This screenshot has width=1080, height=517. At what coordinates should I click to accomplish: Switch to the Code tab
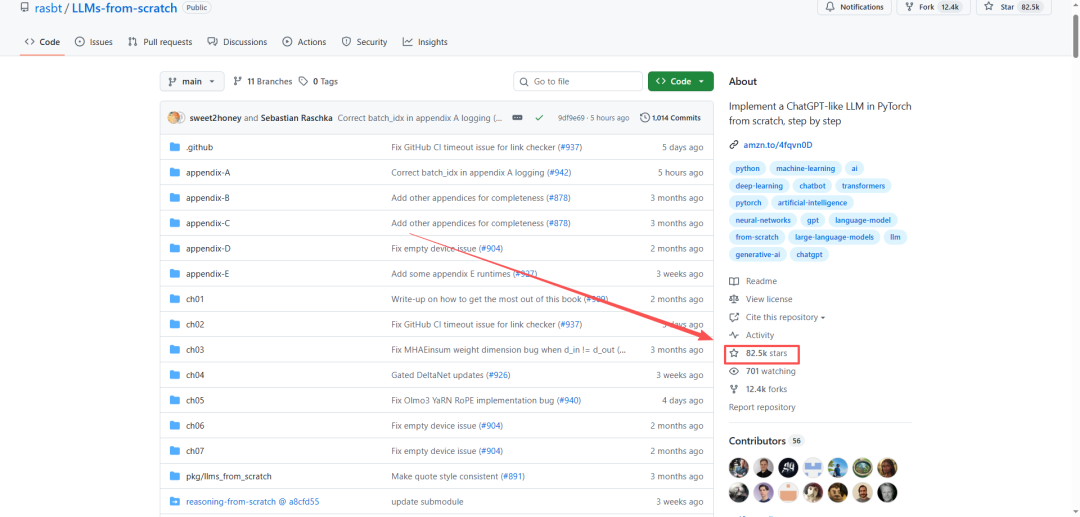[x=43, y=42]
